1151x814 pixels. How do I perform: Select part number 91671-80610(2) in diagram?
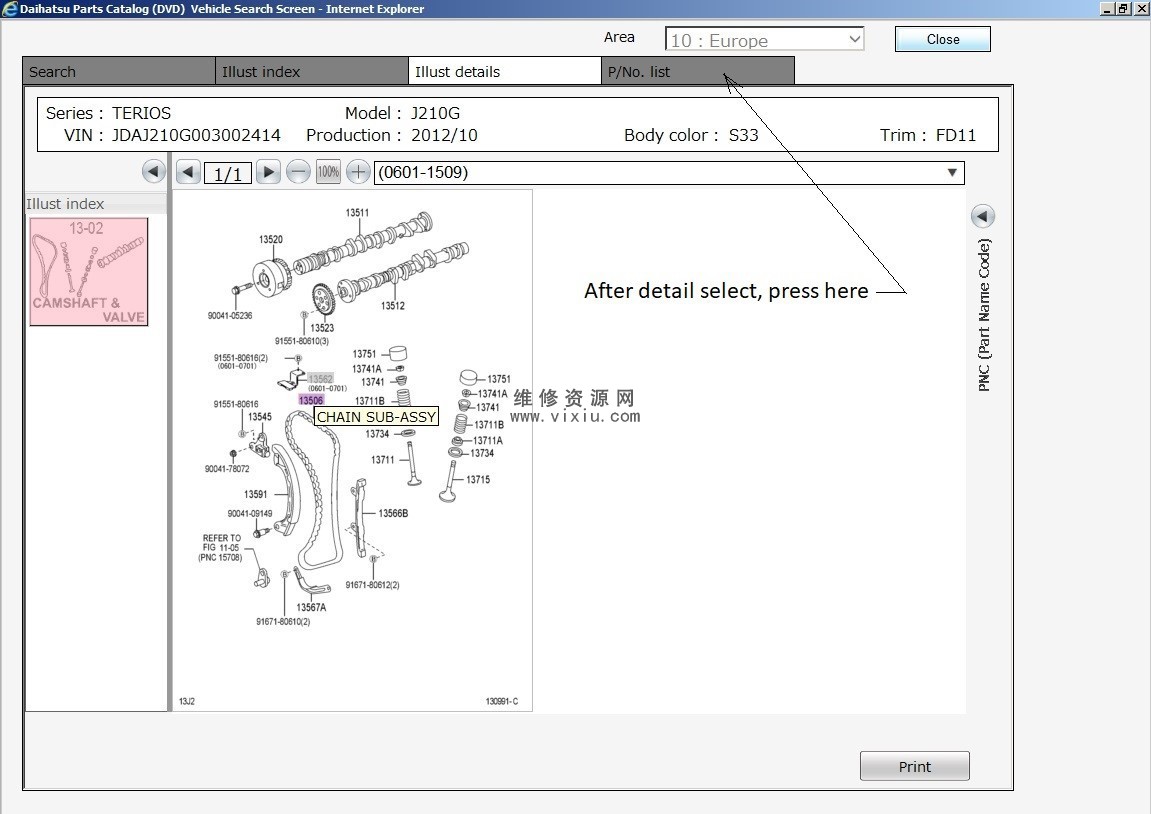tap(283, 622)
